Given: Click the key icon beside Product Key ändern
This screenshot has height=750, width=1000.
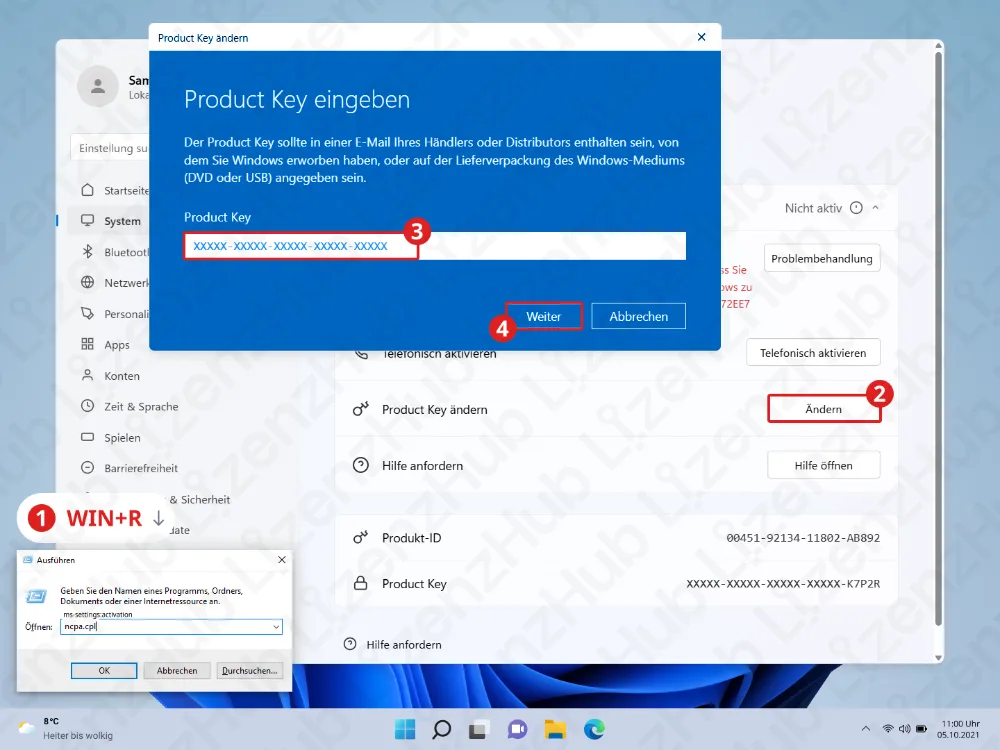Looking at the screenshot, I should click(361, 409).
